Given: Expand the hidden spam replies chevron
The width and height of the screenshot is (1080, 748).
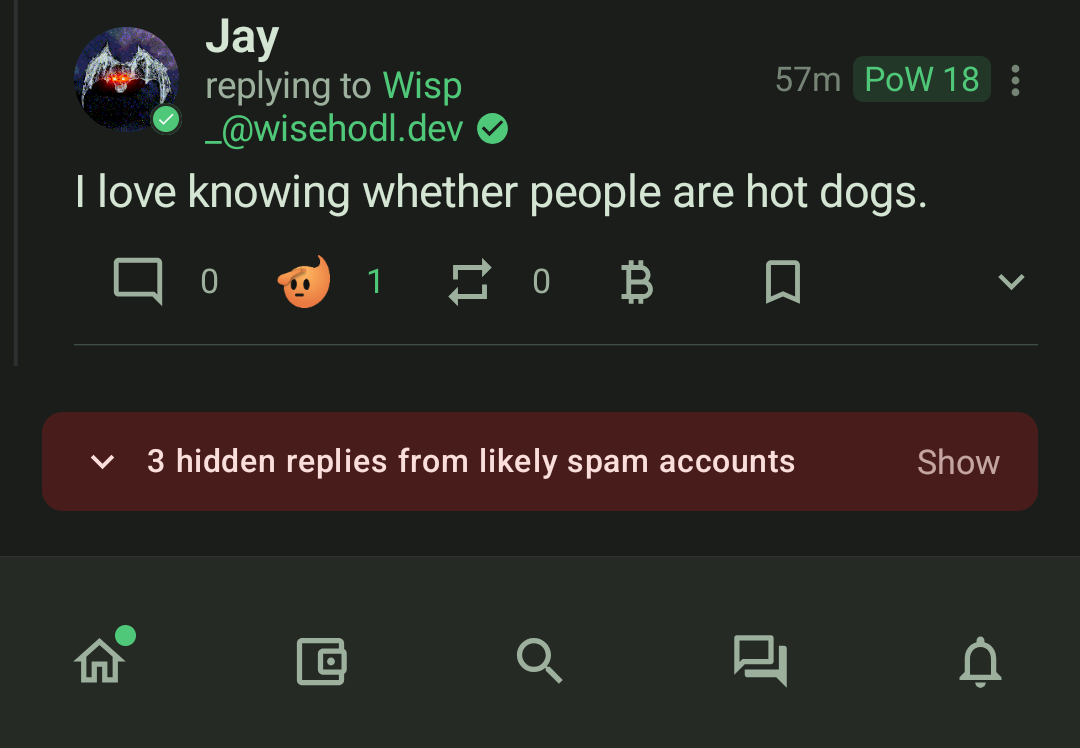Looking at the screenshot, I should click(x=103, y=461).
